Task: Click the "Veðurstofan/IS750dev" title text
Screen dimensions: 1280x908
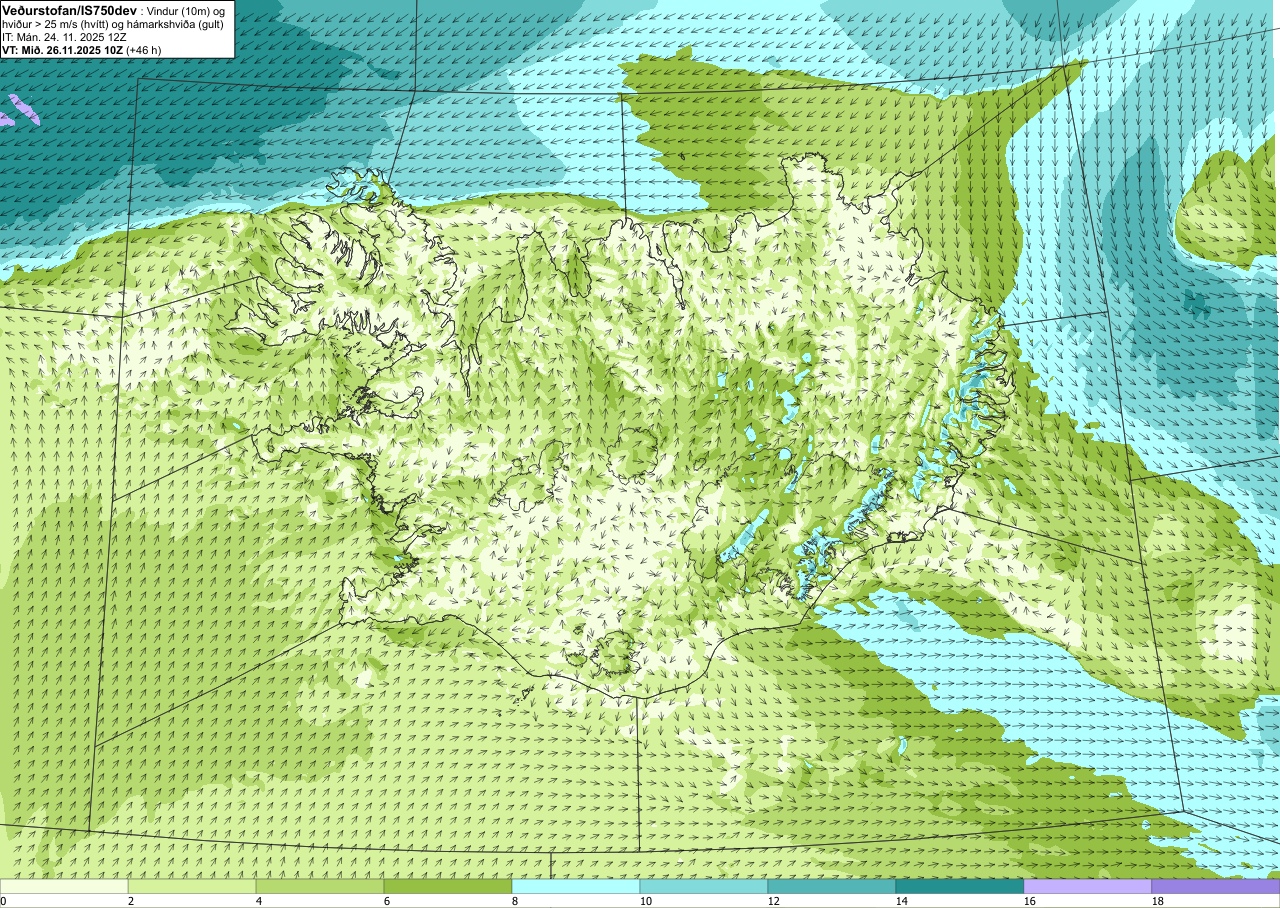Action: pos(70,9)
